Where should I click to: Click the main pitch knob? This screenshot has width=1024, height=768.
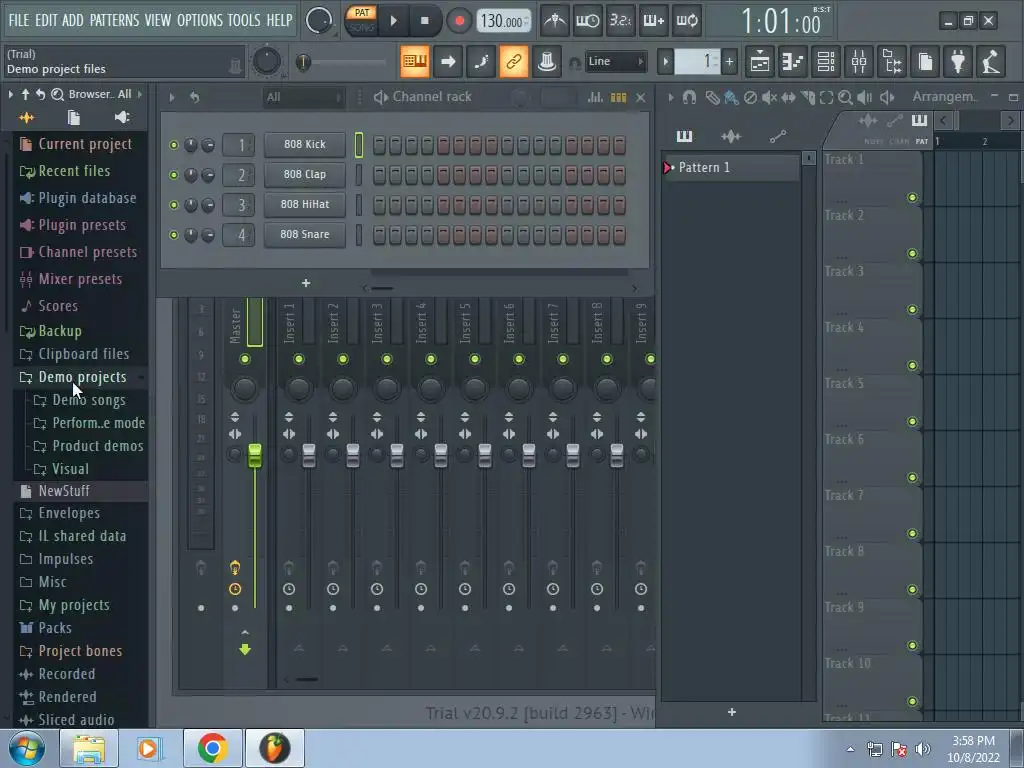(266, 61)
